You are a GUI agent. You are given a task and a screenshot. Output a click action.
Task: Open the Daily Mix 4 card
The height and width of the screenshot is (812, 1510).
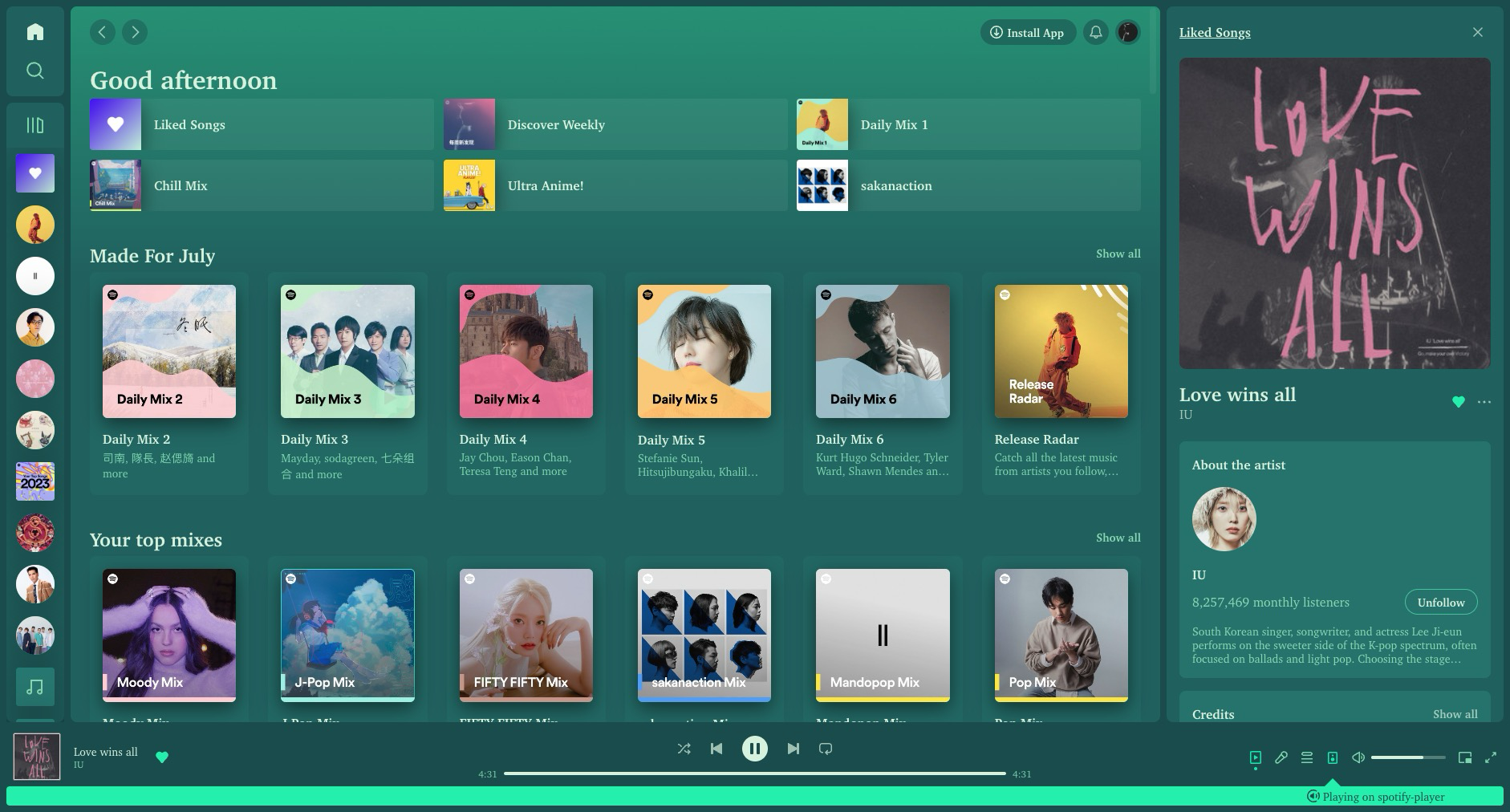(x=526, y=383)
